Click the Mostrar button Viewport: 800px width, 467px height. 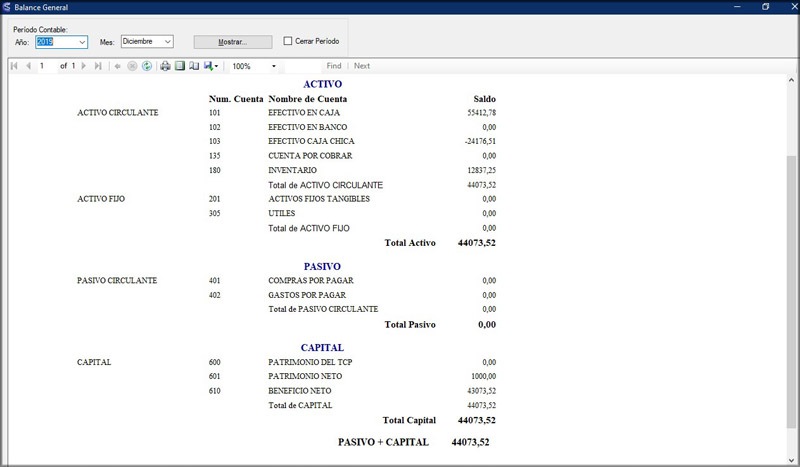coord(233,42)
